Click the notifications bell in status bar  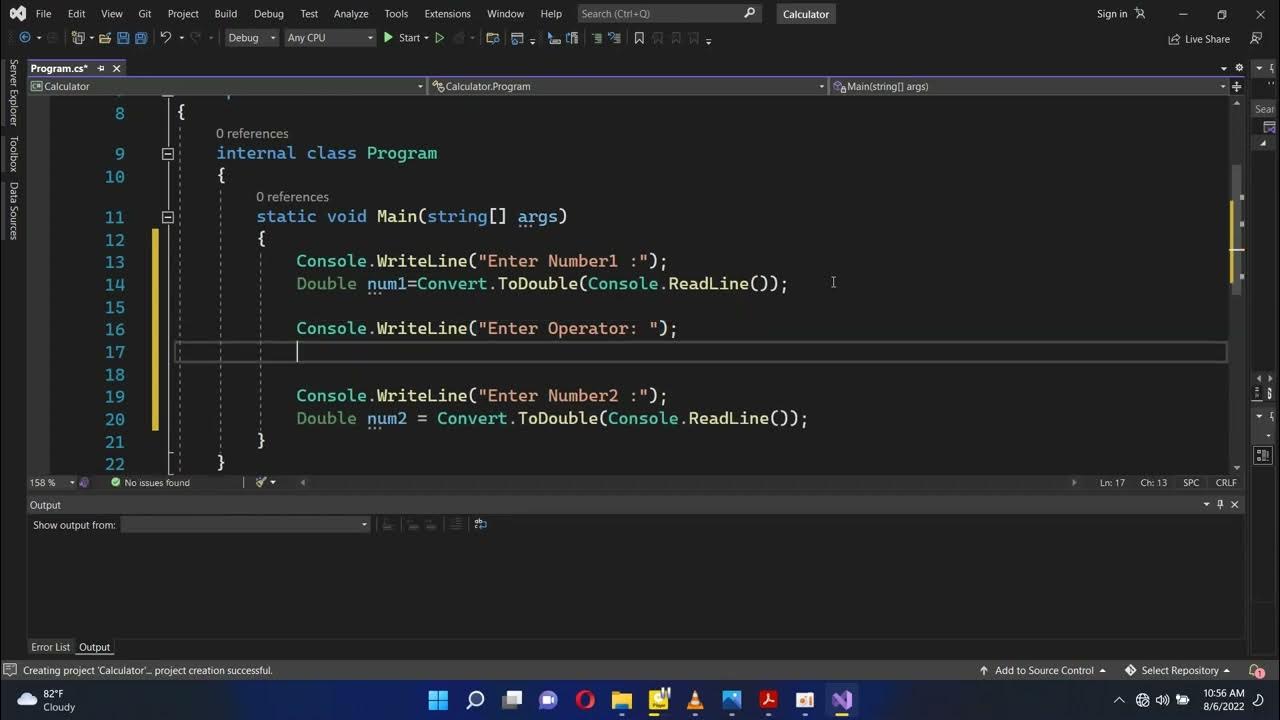point(1256,670)
